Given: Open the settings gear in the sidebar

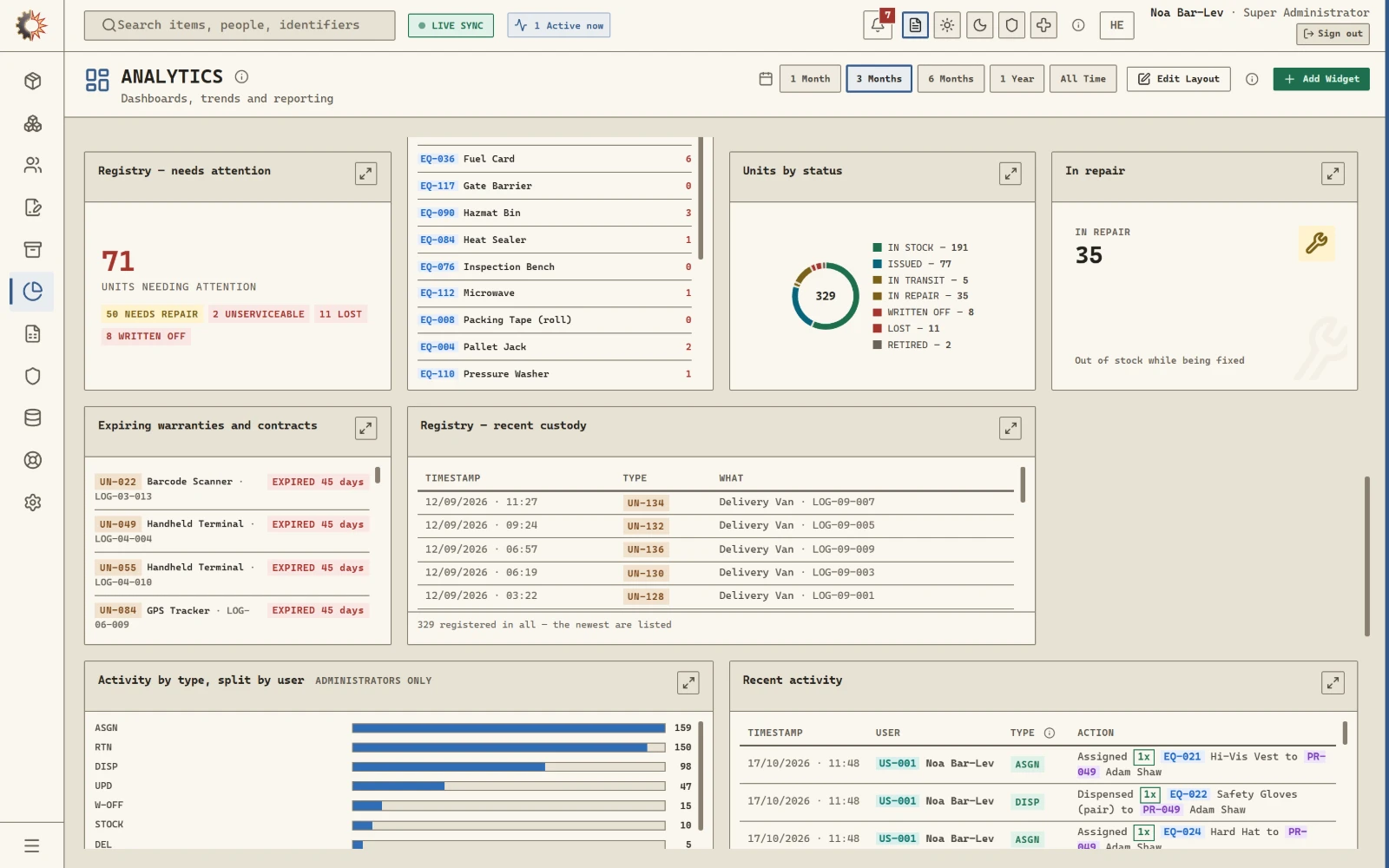Looking at the screenshot, I should pos(33,503).
